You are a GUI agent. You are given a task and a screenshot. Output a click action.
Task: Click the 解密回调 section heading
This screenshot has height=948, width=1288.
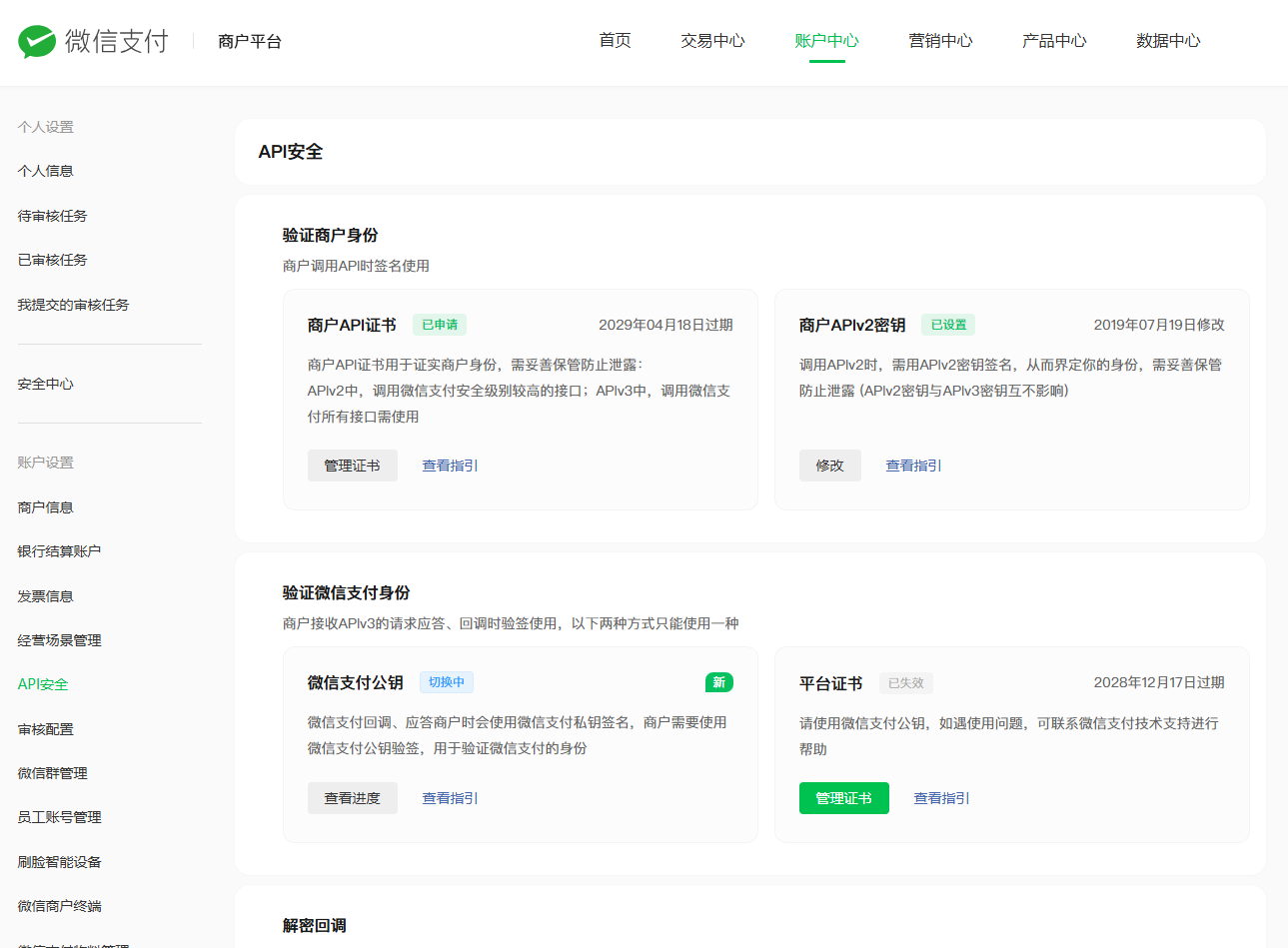point(315,926)
